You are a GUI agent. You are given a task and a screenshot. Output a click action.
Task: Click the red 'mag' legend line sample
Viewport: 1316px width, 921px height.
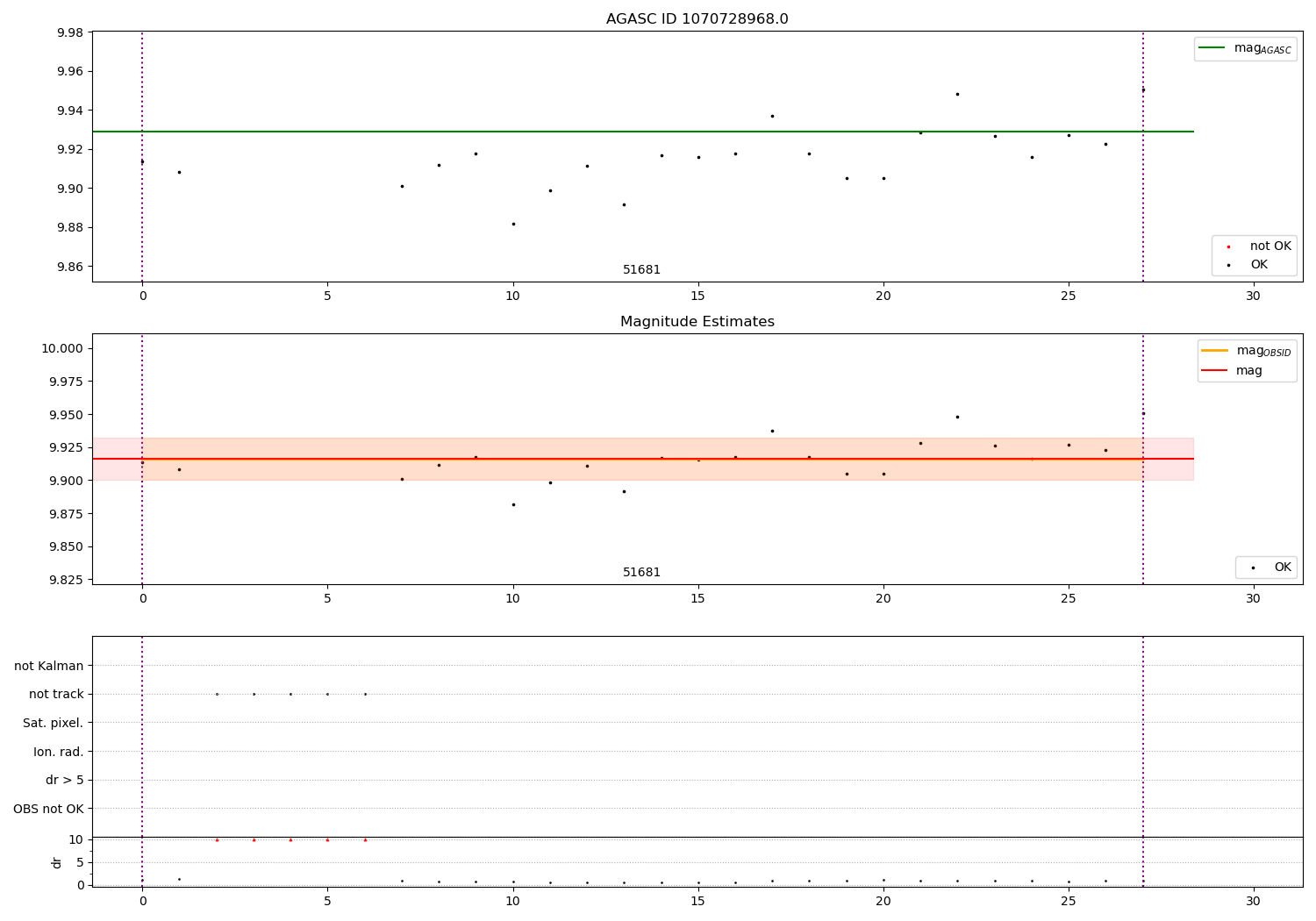coord(1214,370)
